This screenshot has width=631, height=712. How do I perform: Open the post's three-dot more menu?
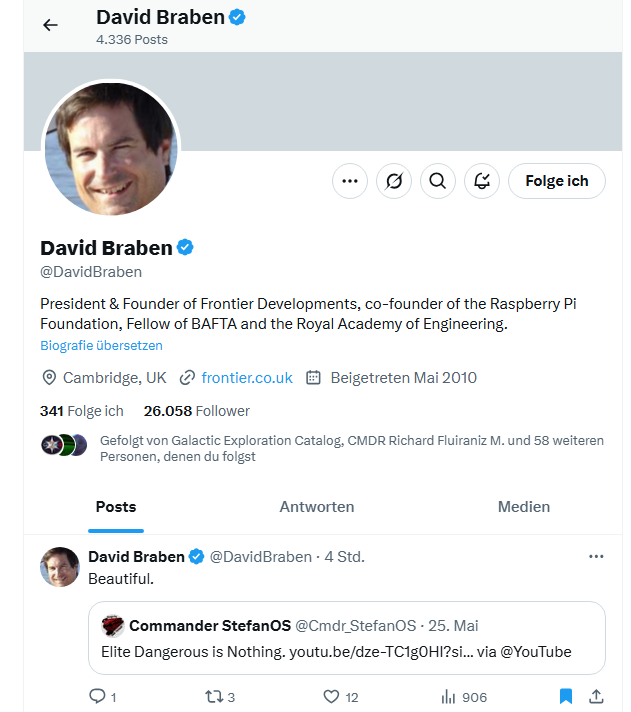pyautogui.click(x=596, y=557)
